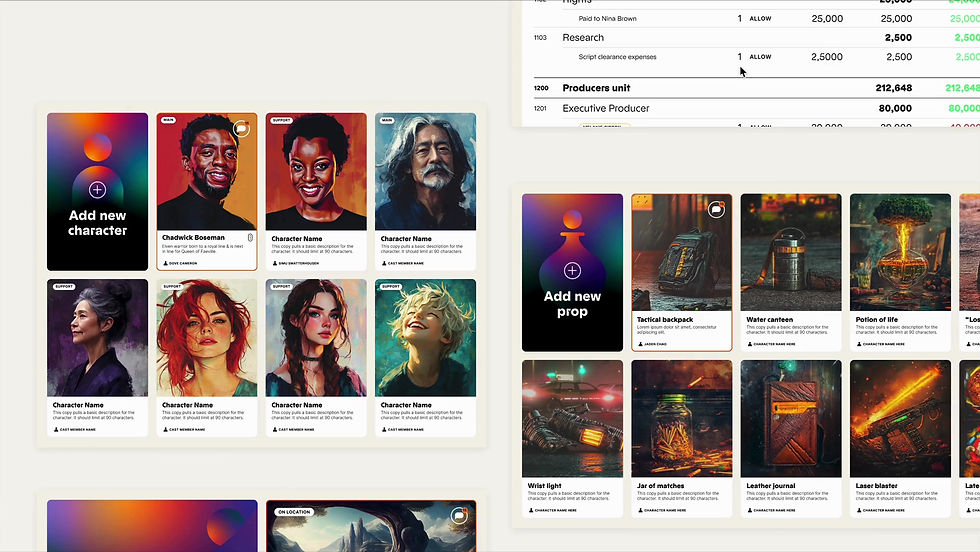Click attachment clip icon beside Chadwick Boseman name
Viewport: 980px width, 552px height.
(250, 238)
